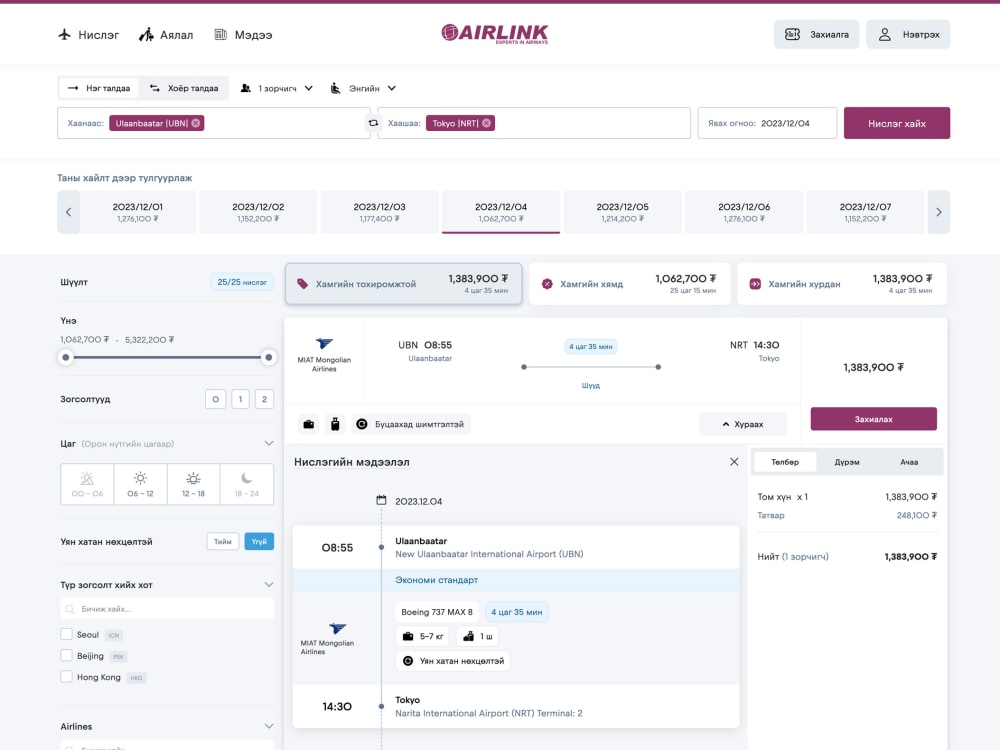Viewport: 1000px width, 750px height.
Task: Open the Энгийн cabin class dropdown
Action: click(364, 88)
